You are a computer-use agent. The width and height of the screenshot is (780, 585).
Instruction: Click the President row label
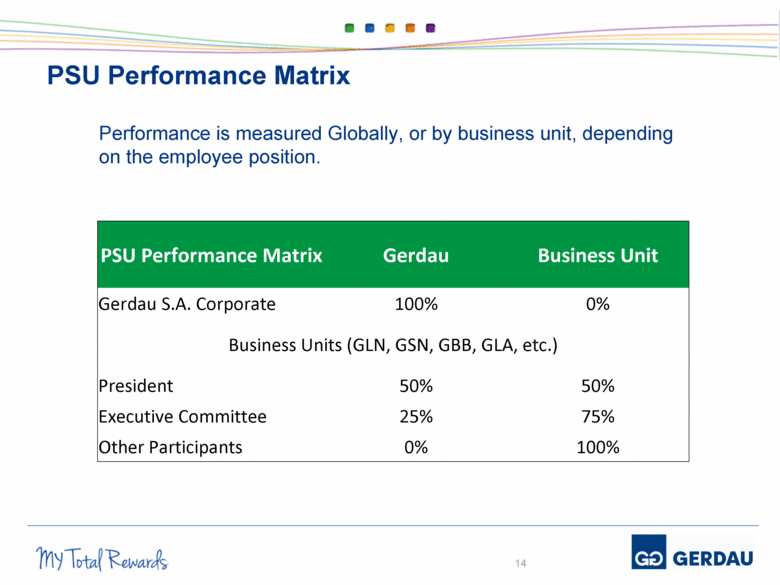coord(135,386)
